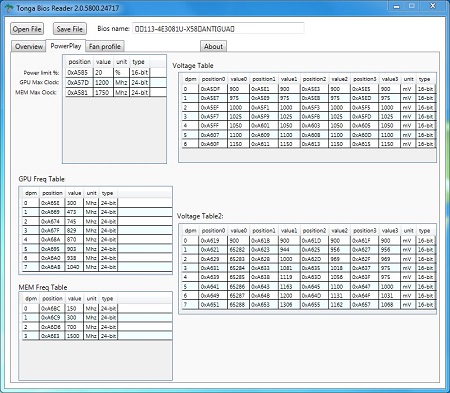Select Voltage Table2 cell 0xA619
This screenshot has height=393, width=450.
tap(213, 240)
